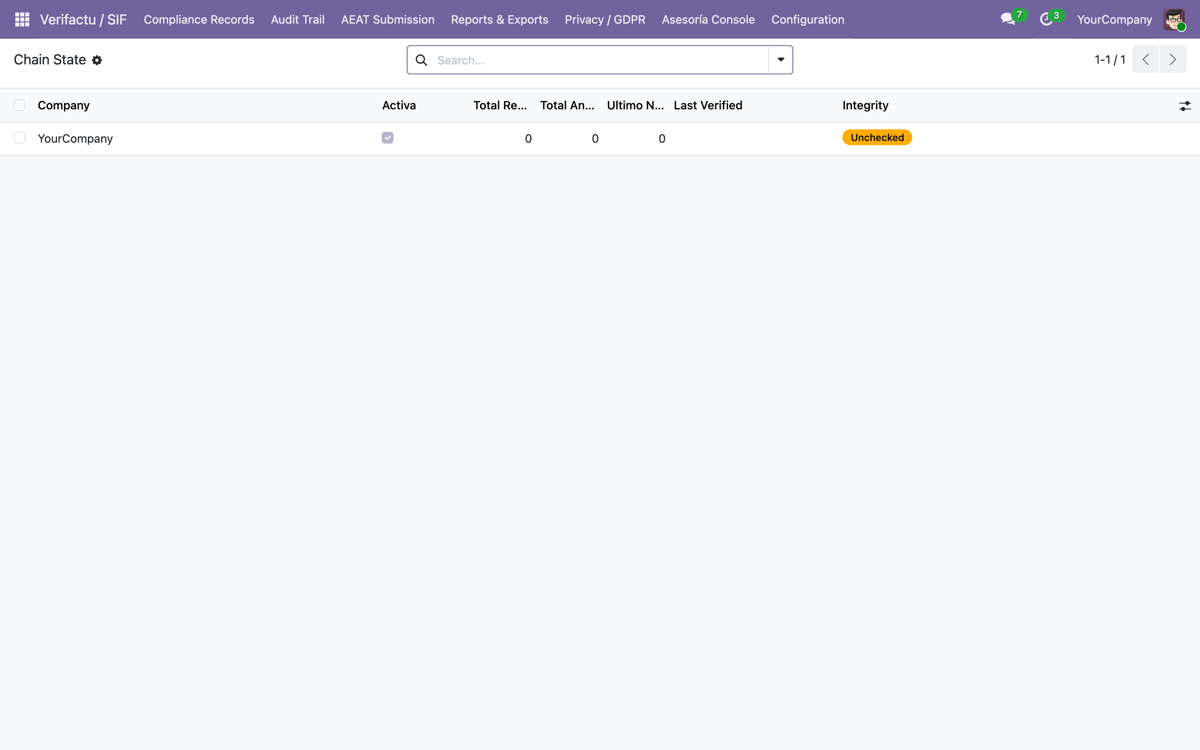Select the YourCompany row checkbox
Screen dimensions: 1200x750
[x=19, y=138]
